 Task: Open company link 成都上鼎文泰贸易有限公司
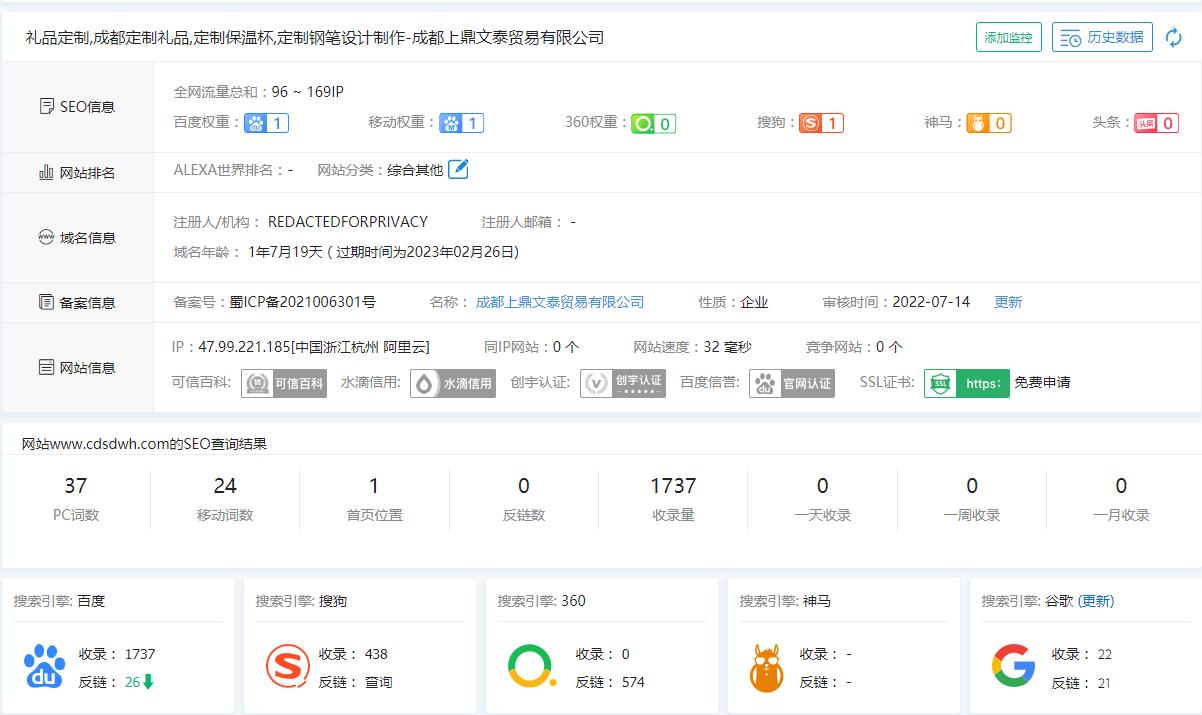click(559, 302)
